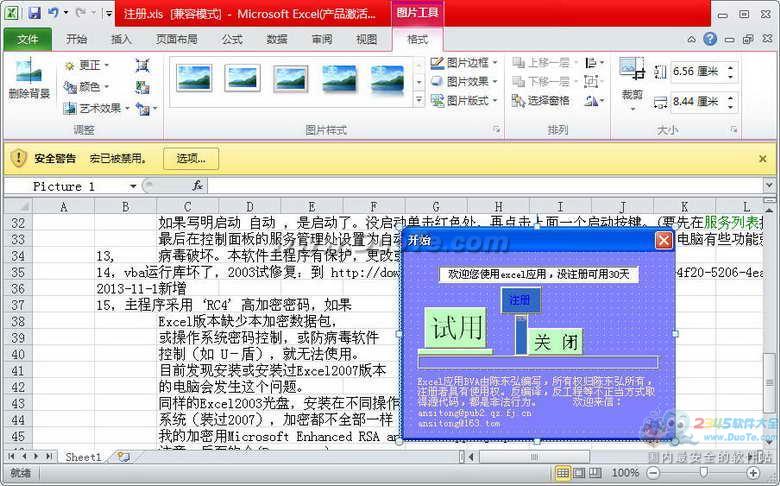Apply the second picture style thumbnail
The width and height of the screenshot is (780, 486).
pos(242,78)
